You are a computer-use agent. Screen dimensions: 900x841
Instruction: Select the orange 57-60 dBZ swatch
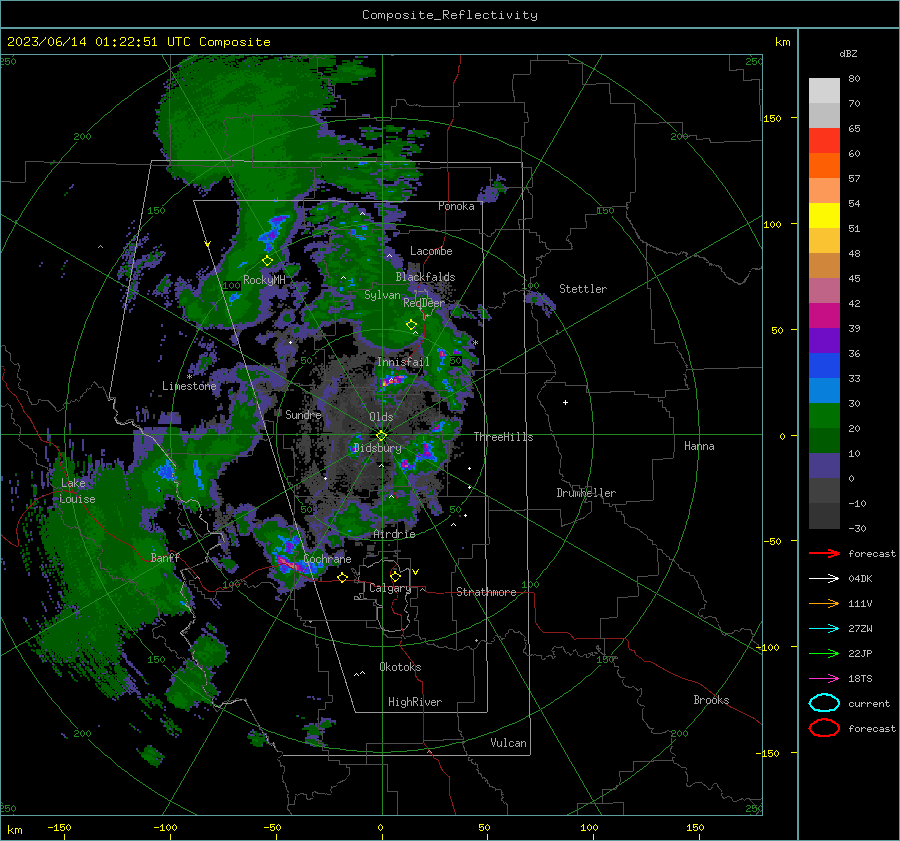click(824, 165)
